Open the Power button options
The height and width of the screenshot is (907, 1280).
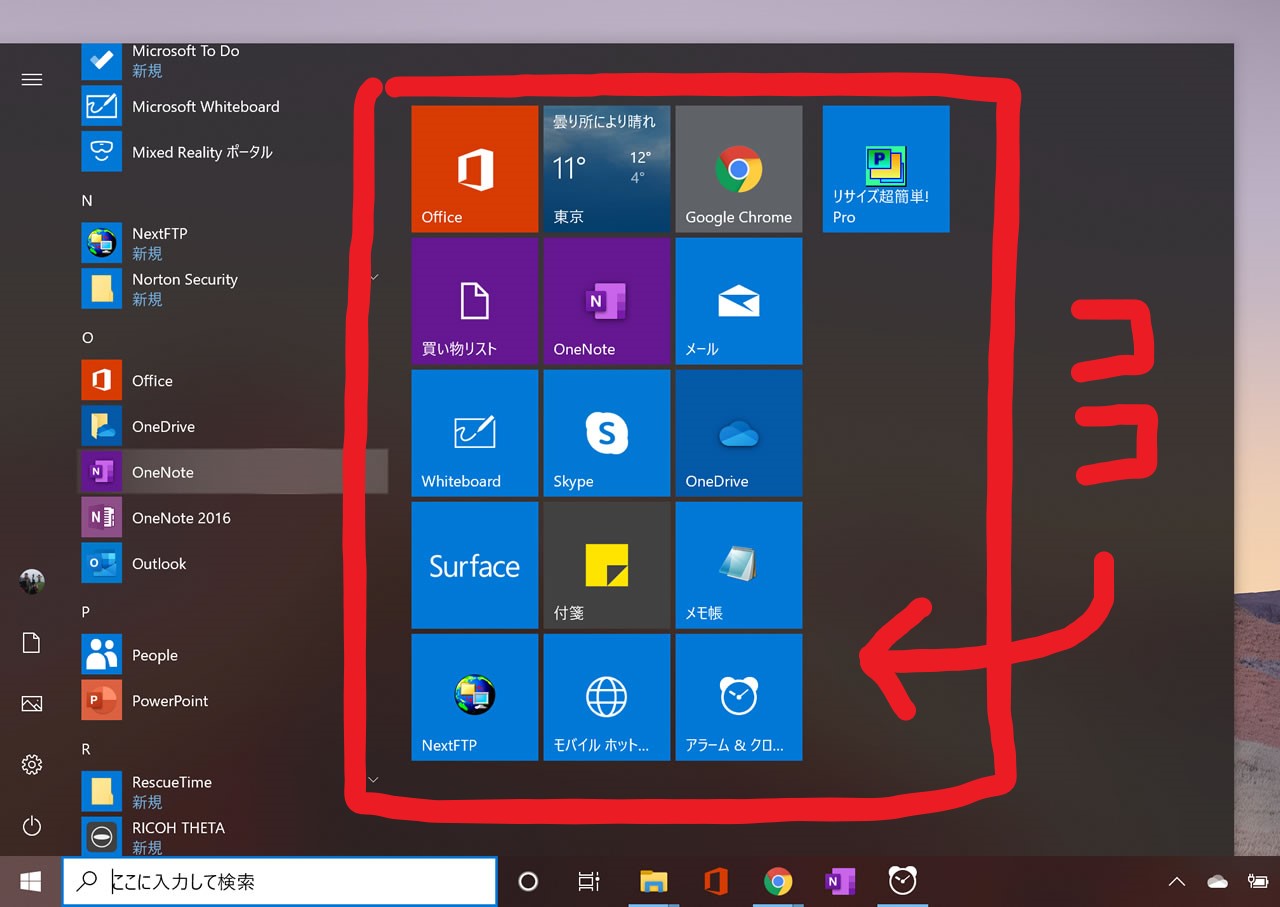pos(32,826)
